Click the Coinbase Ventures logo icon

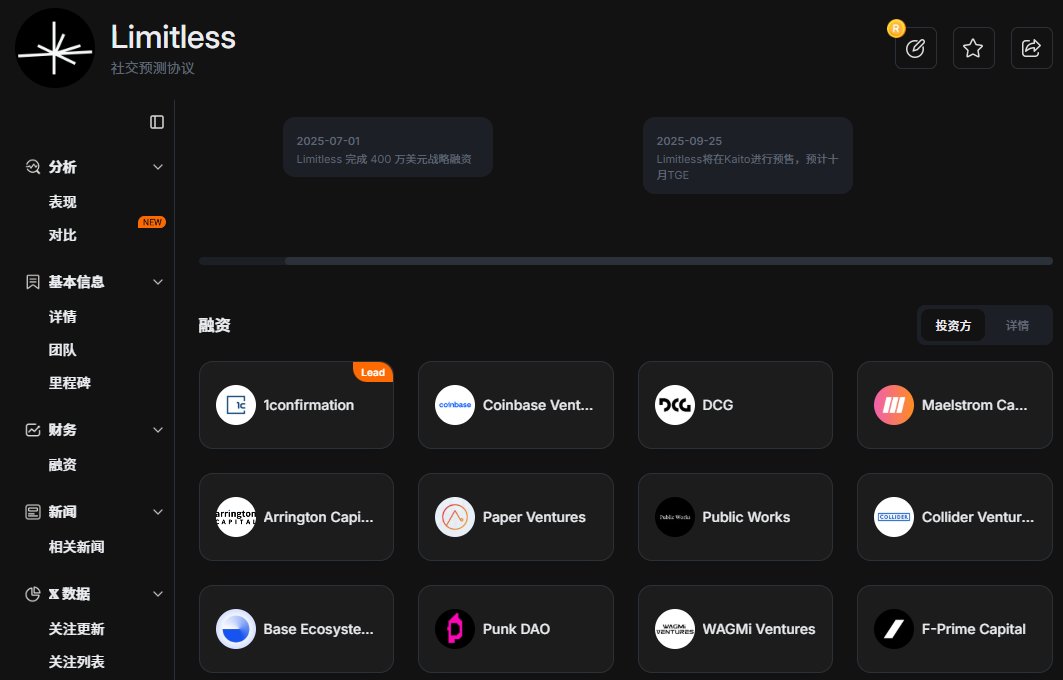(455, 405)
